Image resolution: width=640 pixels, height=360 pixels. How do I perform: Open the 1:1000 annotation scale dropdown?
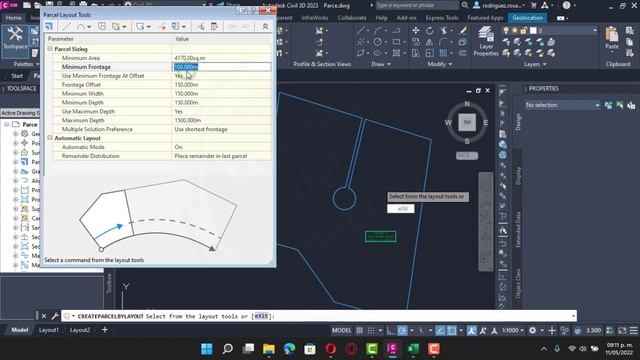click(513, 330)
